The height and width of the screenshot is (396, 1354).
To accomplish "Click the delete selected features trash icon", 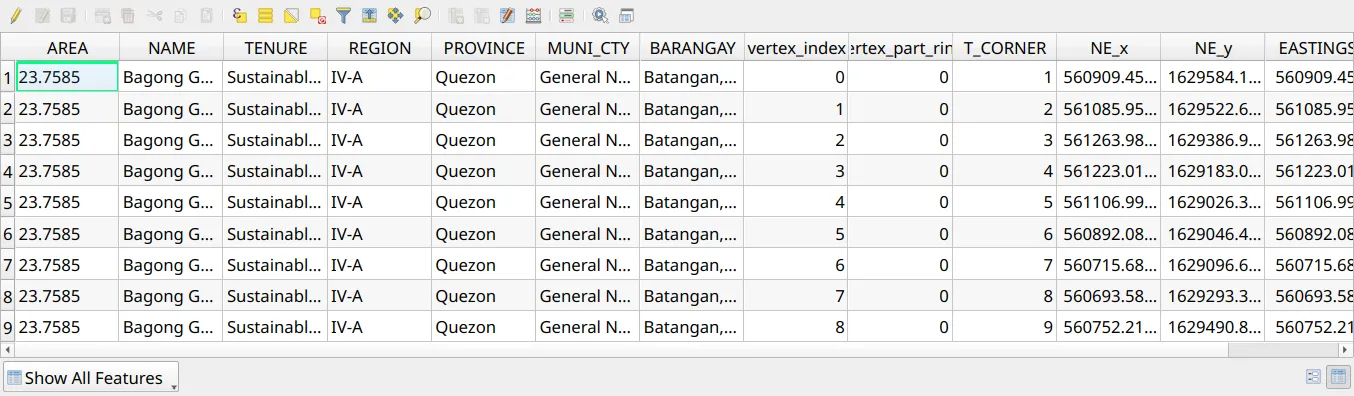I will click(x=128, y=16).
